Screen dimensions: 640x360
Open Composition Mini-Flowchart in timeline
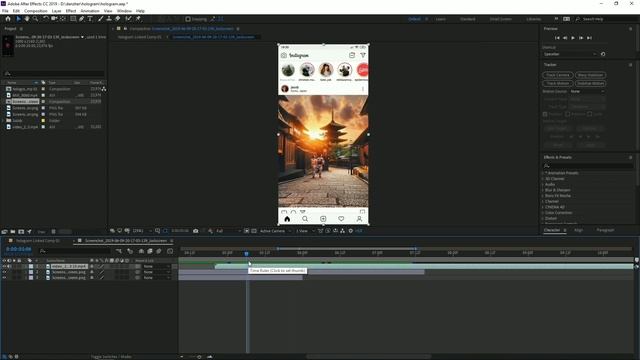119,251
